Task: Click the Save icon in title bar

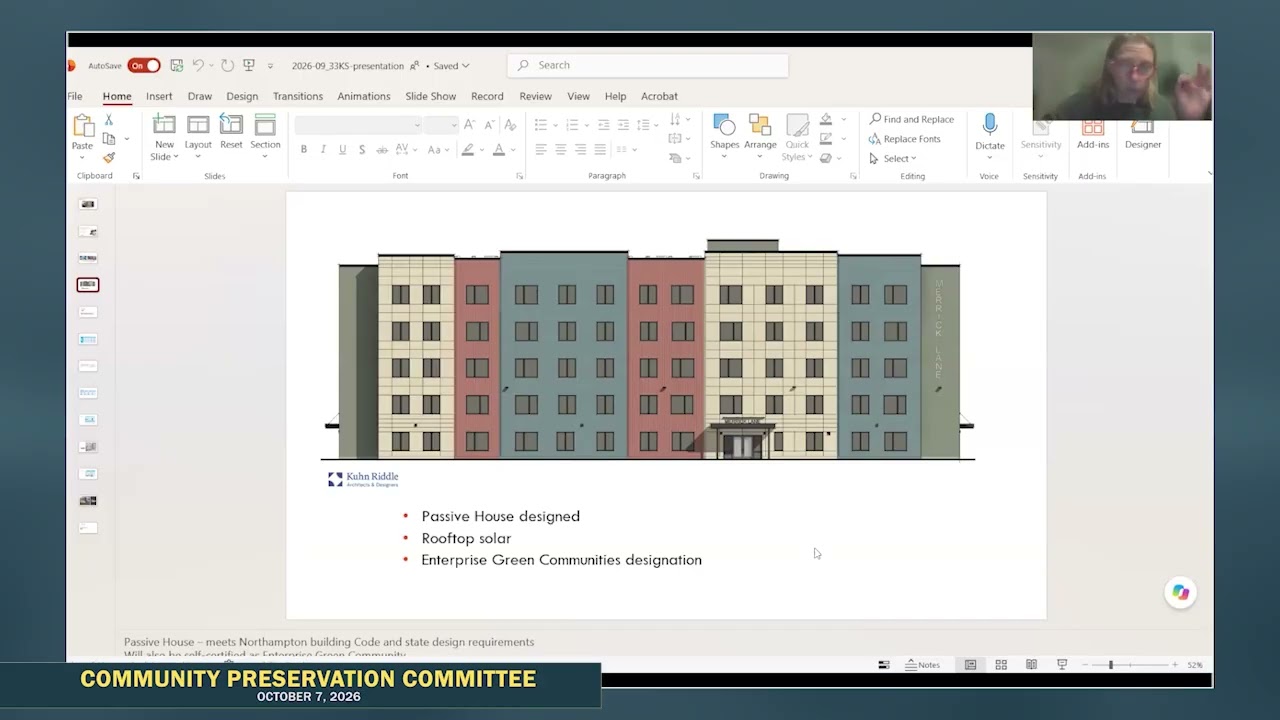Action: 176,65
